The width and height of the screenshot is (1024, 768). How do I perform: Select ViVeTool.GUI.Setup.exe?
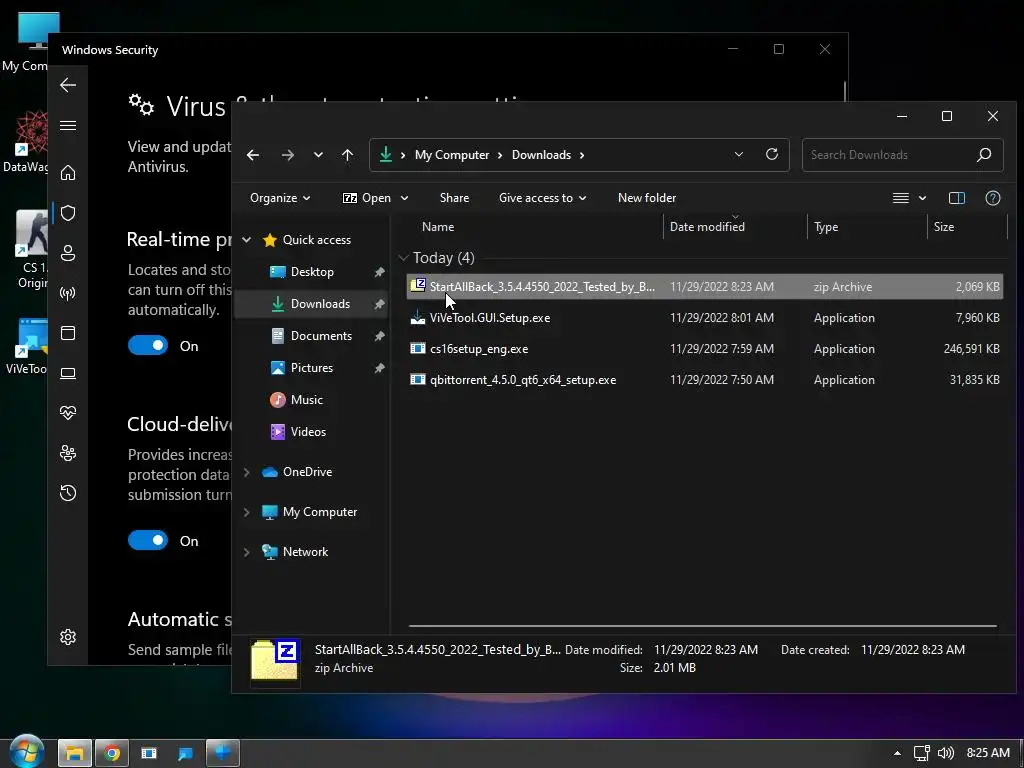click(704, 318)
